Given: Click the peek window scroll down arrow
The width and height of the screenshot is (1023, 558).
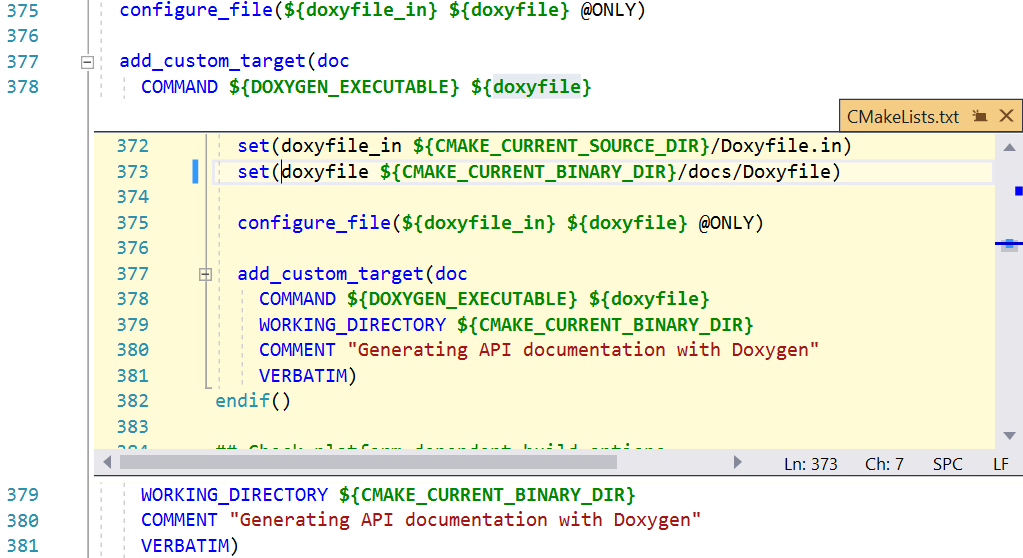Looking at the screenshot, I should pos(1009,435).
